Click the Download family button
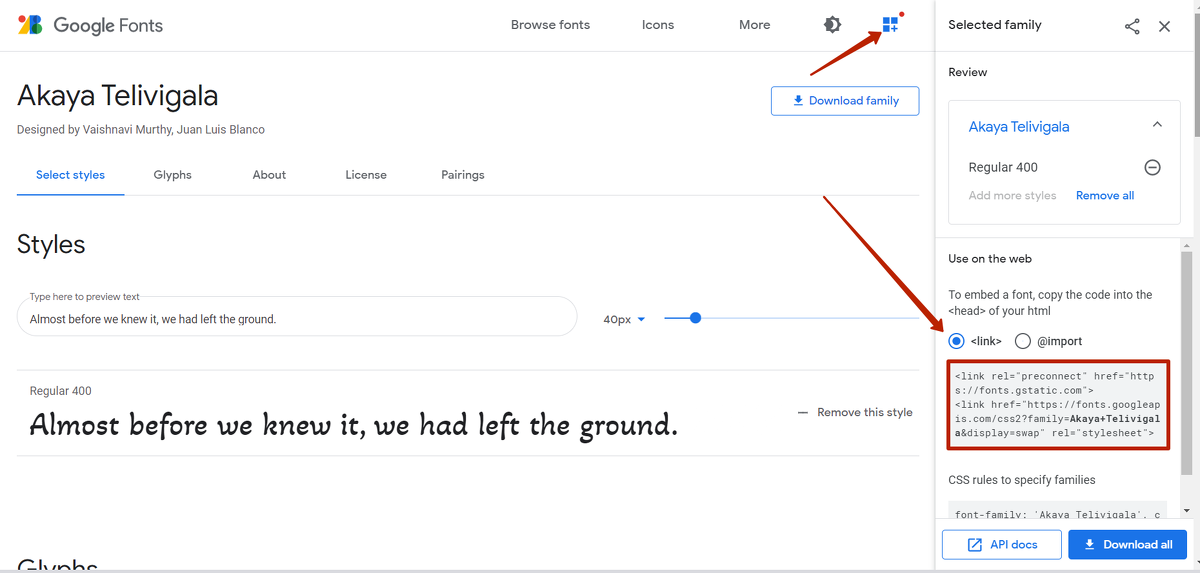The image size is (1200, 573). click(844, 101)
